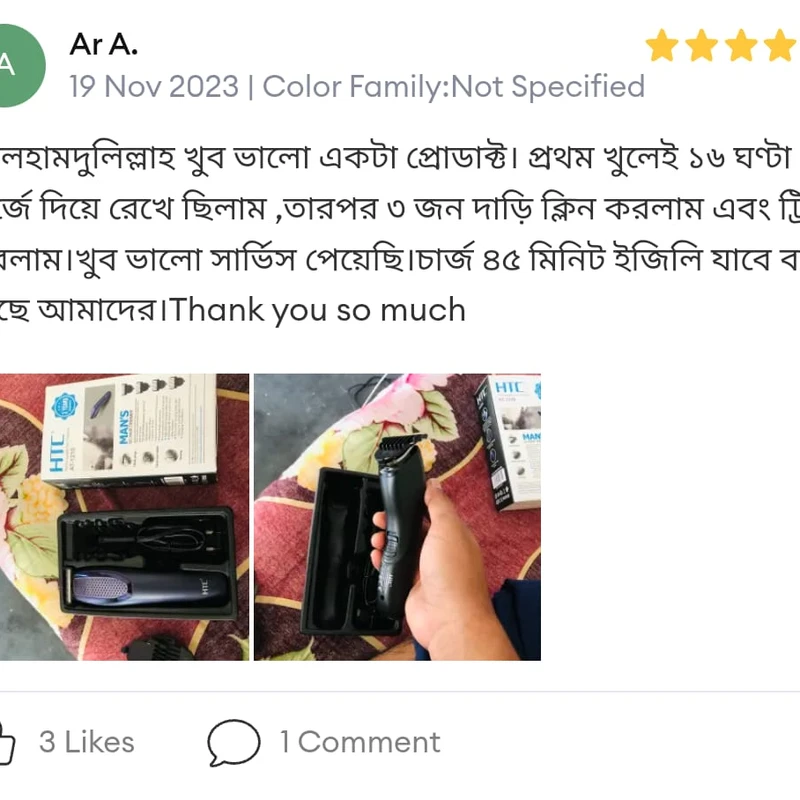Select the first yellow rating star

(662, 45)
